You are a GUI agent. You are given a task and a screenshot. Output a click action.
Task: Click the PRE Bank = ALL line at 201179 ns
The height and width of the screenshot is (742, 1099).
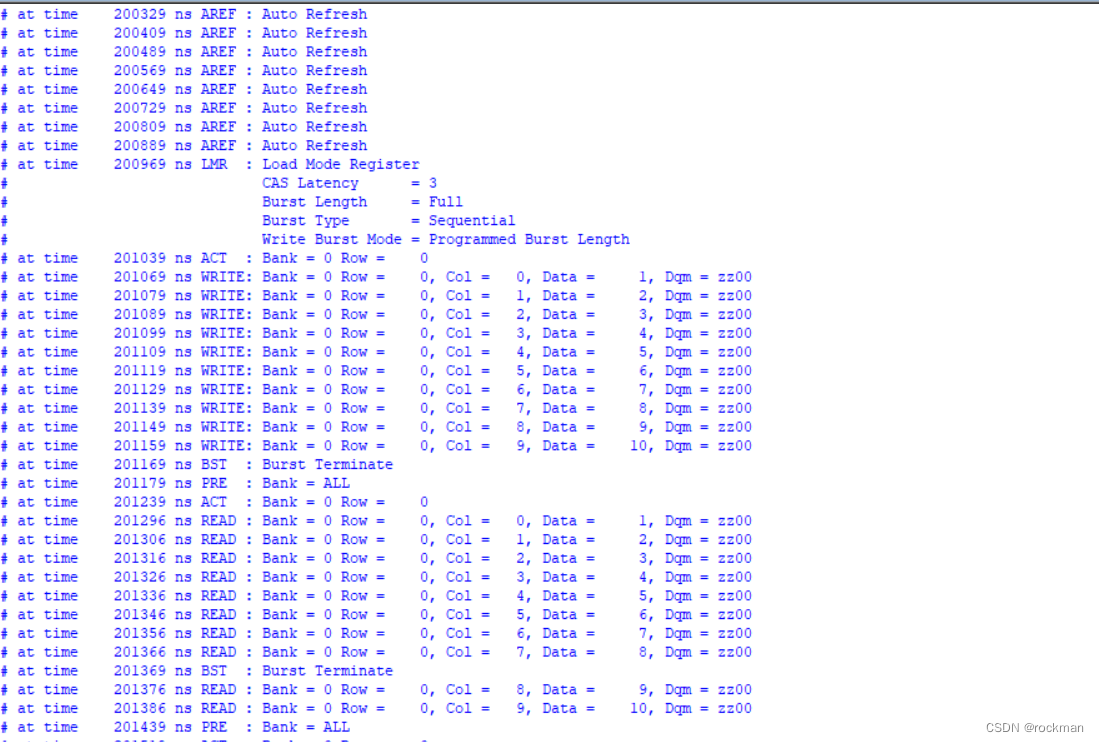pos(175,483)
